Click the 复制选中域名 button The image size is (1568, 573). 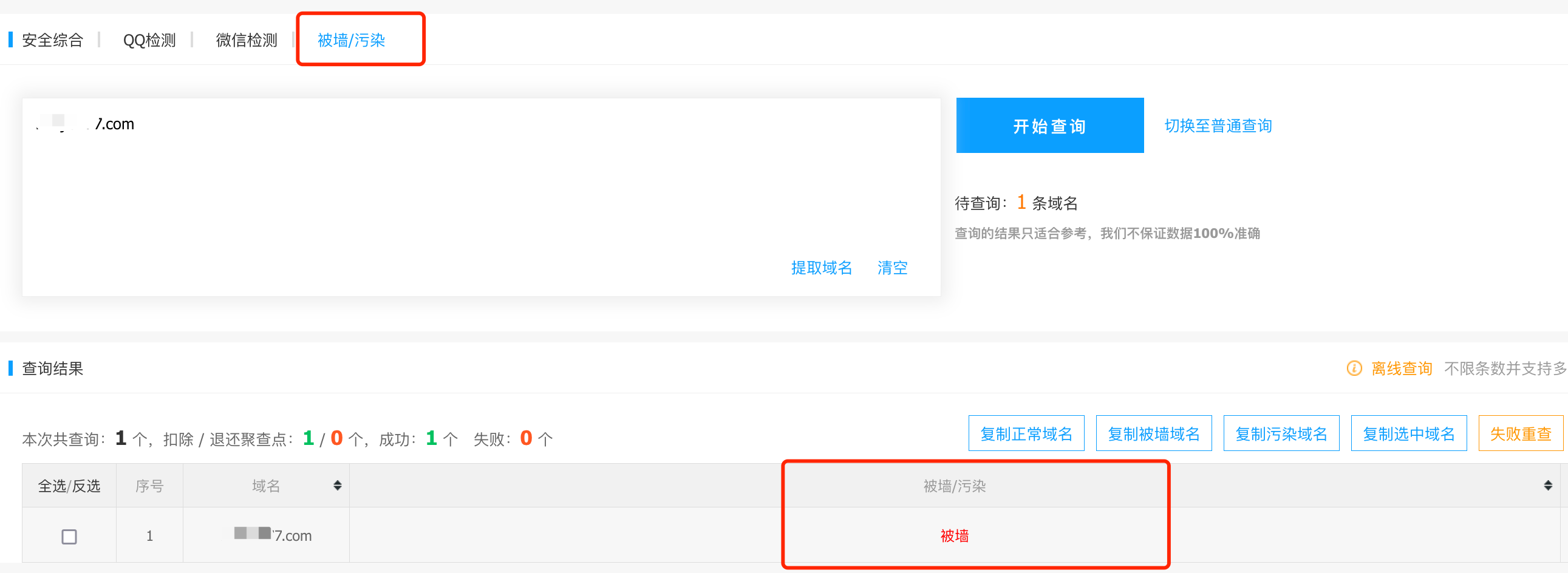point(1408,434)
